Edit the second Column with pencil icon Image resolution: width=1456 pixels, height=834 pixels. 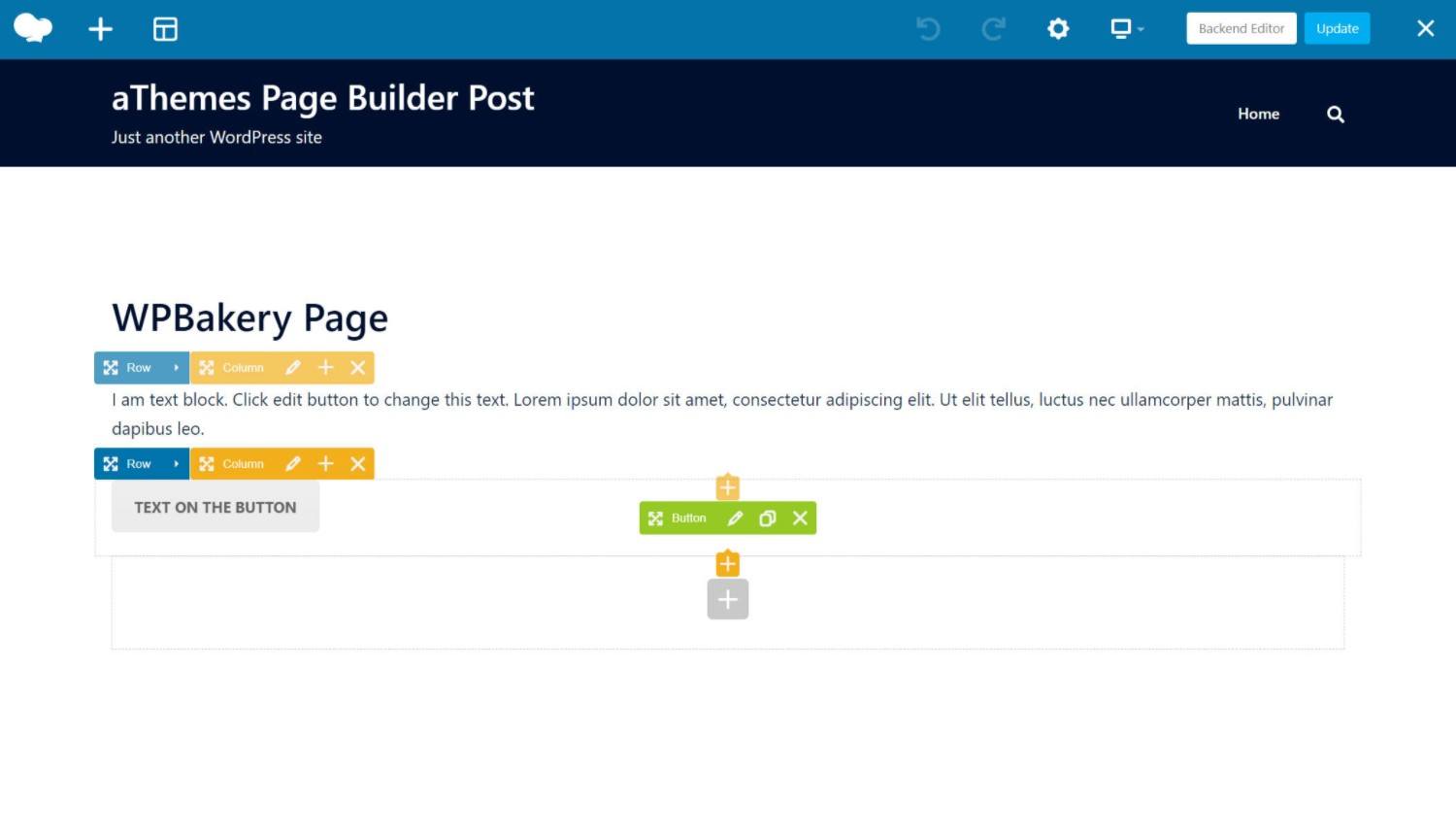coord(293,464)
